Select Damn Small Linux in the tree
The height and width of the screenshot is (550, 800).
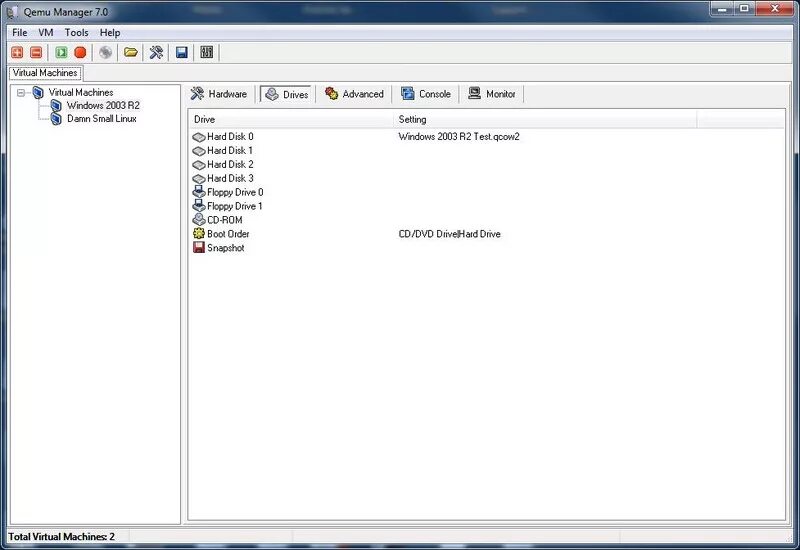coord(102,119)
